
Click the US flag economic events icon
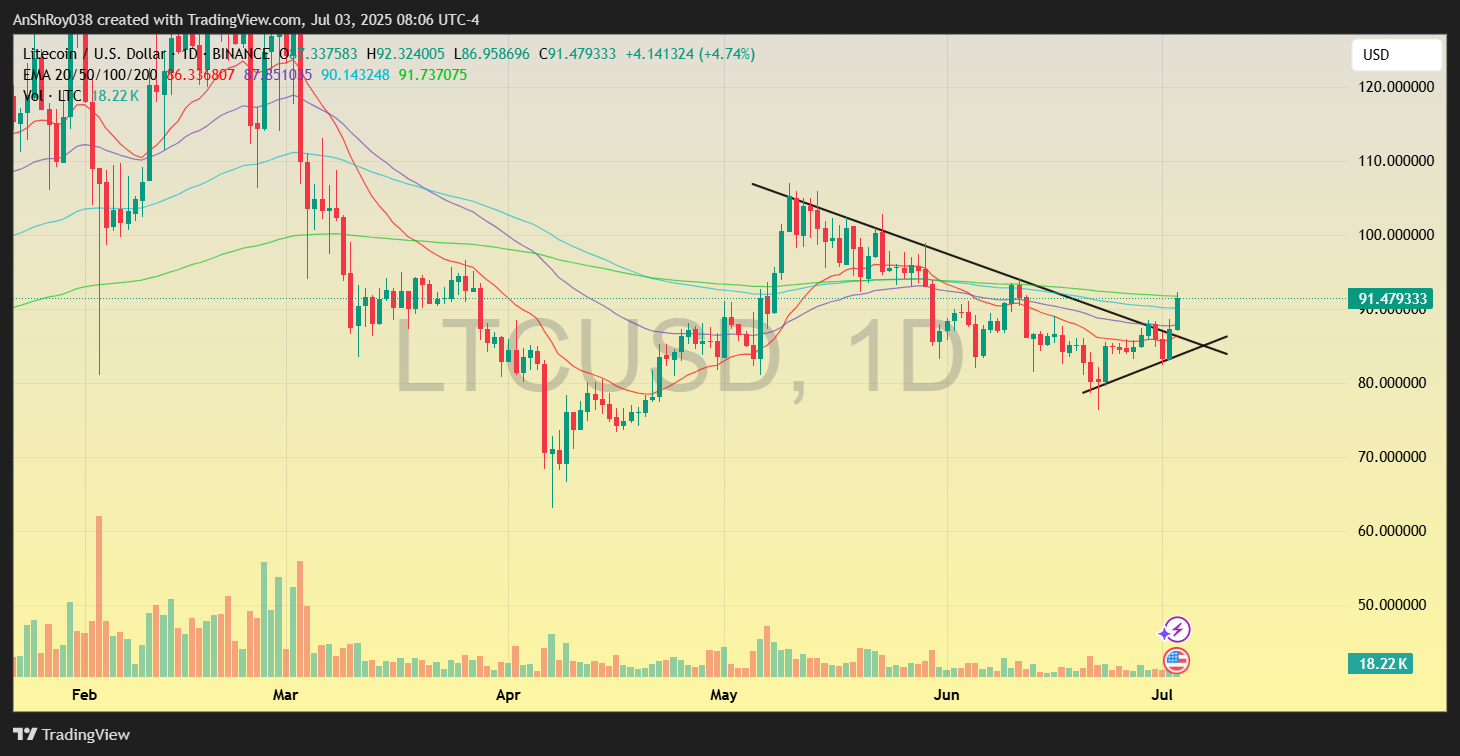tap(1176, 661)
